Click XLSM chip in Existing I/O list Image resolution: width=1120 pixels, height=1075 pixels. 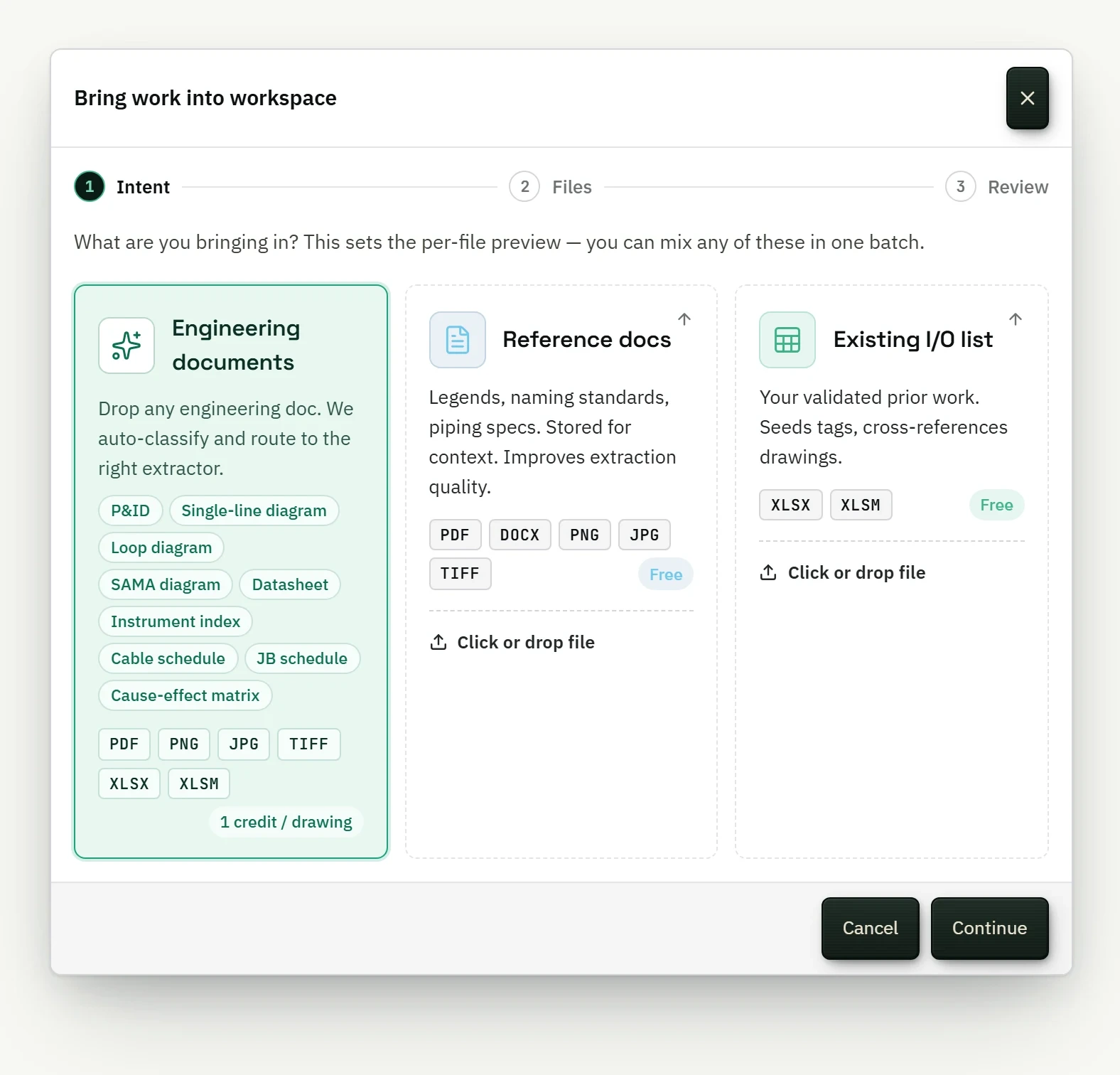pos(861,505)
